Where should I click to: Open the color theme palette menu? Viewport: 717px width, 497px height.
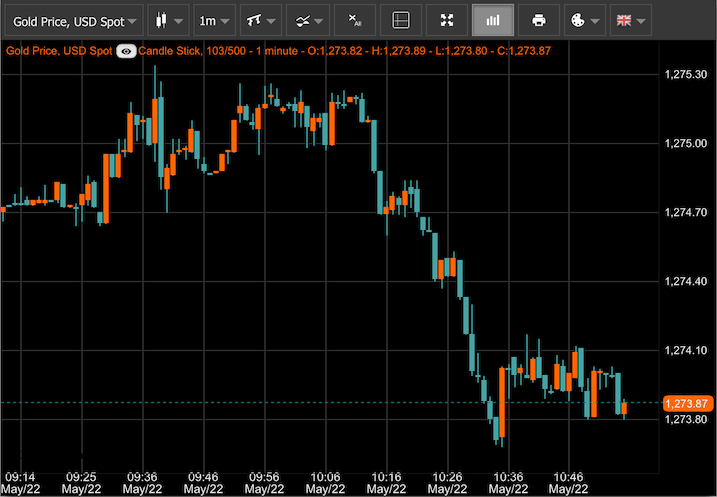[x=583, y=20]
